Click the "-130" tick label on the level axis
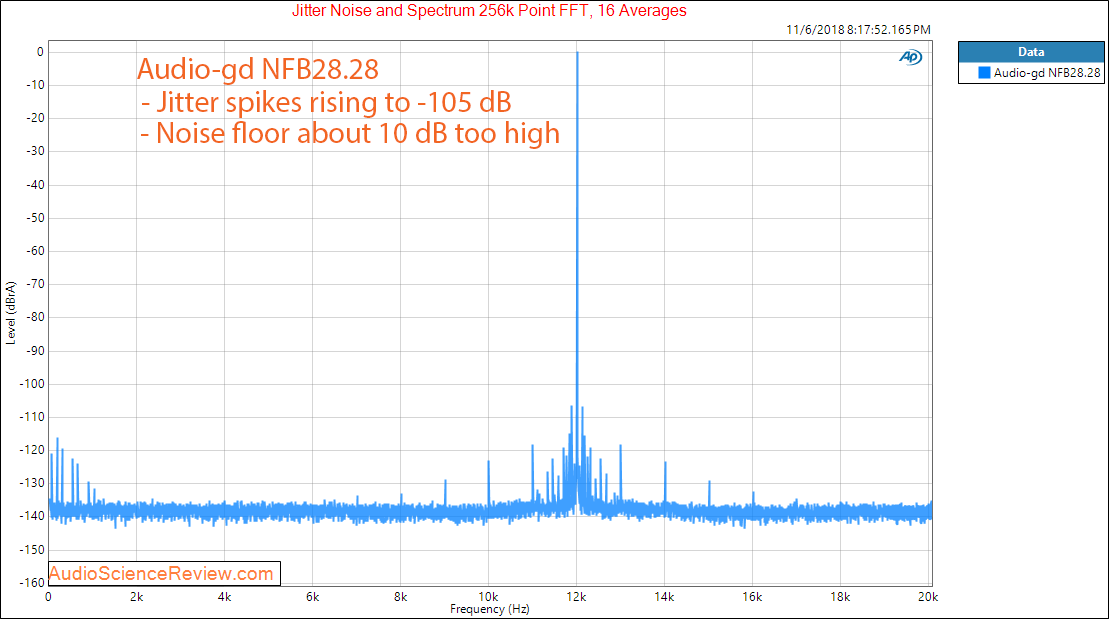Screen dimensions: 1109x619 pyautogui.click(x=33, y=483)
